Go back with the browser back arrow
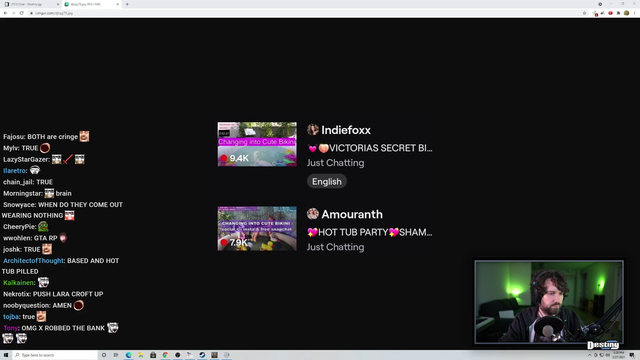 coord(6,13)
